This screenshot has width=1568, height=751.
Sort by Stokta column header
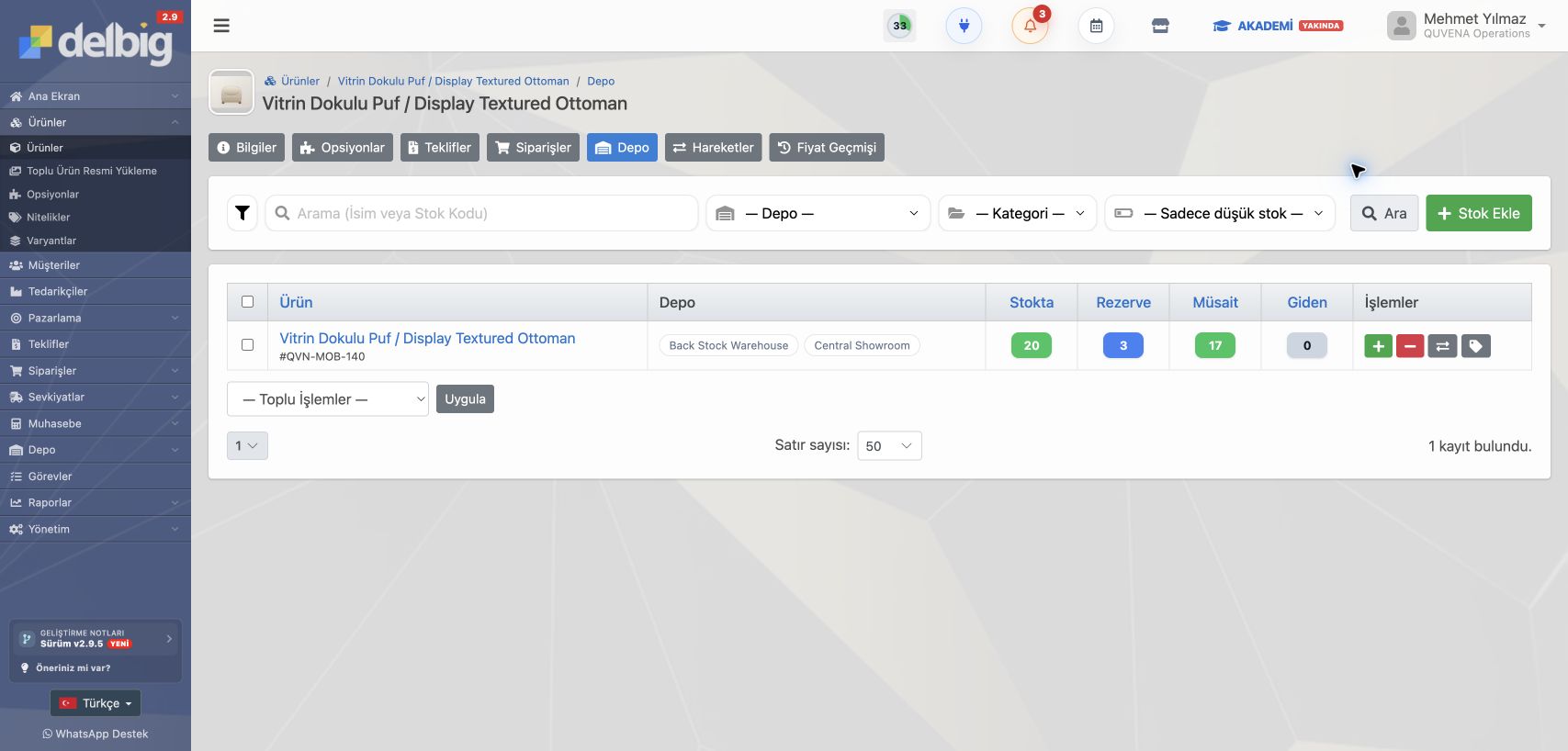click(1032, 302)
